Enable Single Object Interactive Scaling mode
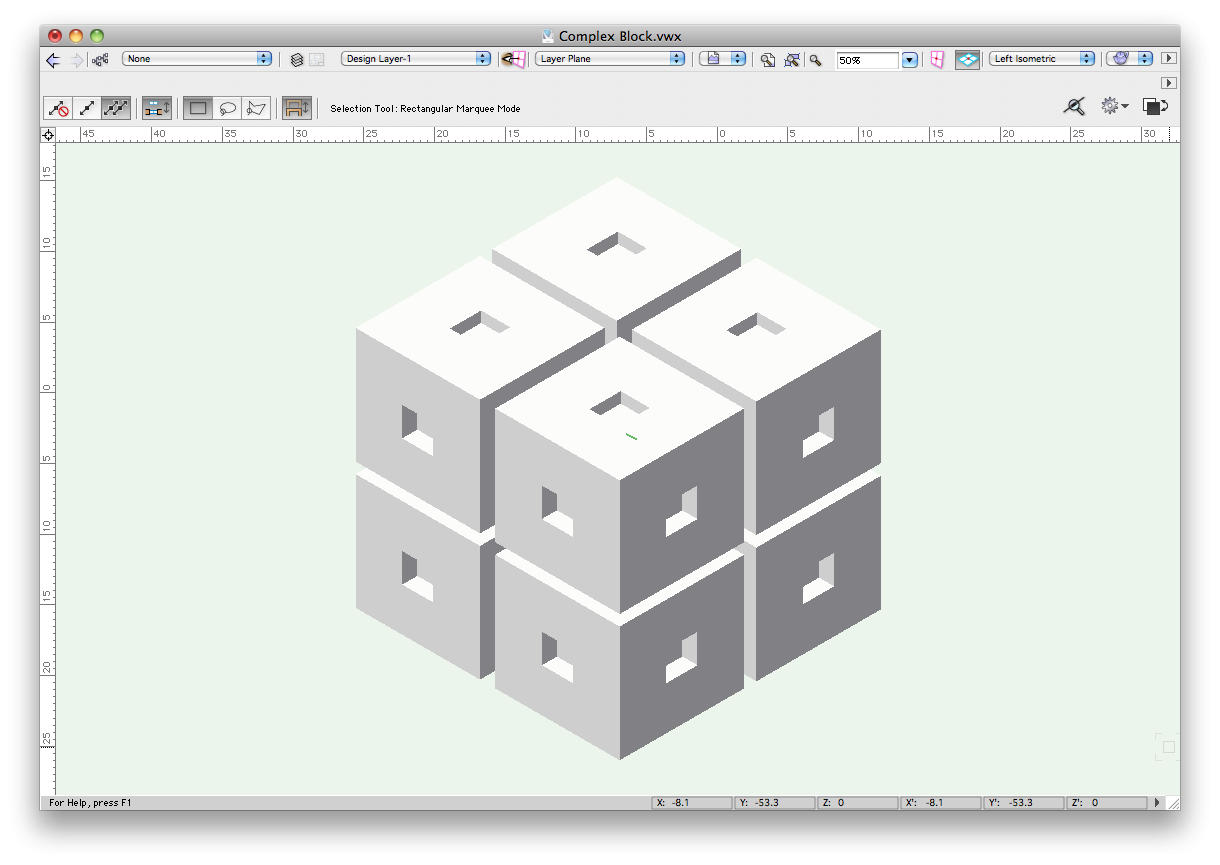The width and height of the screenshot is (1220, 865). [88, 108]
